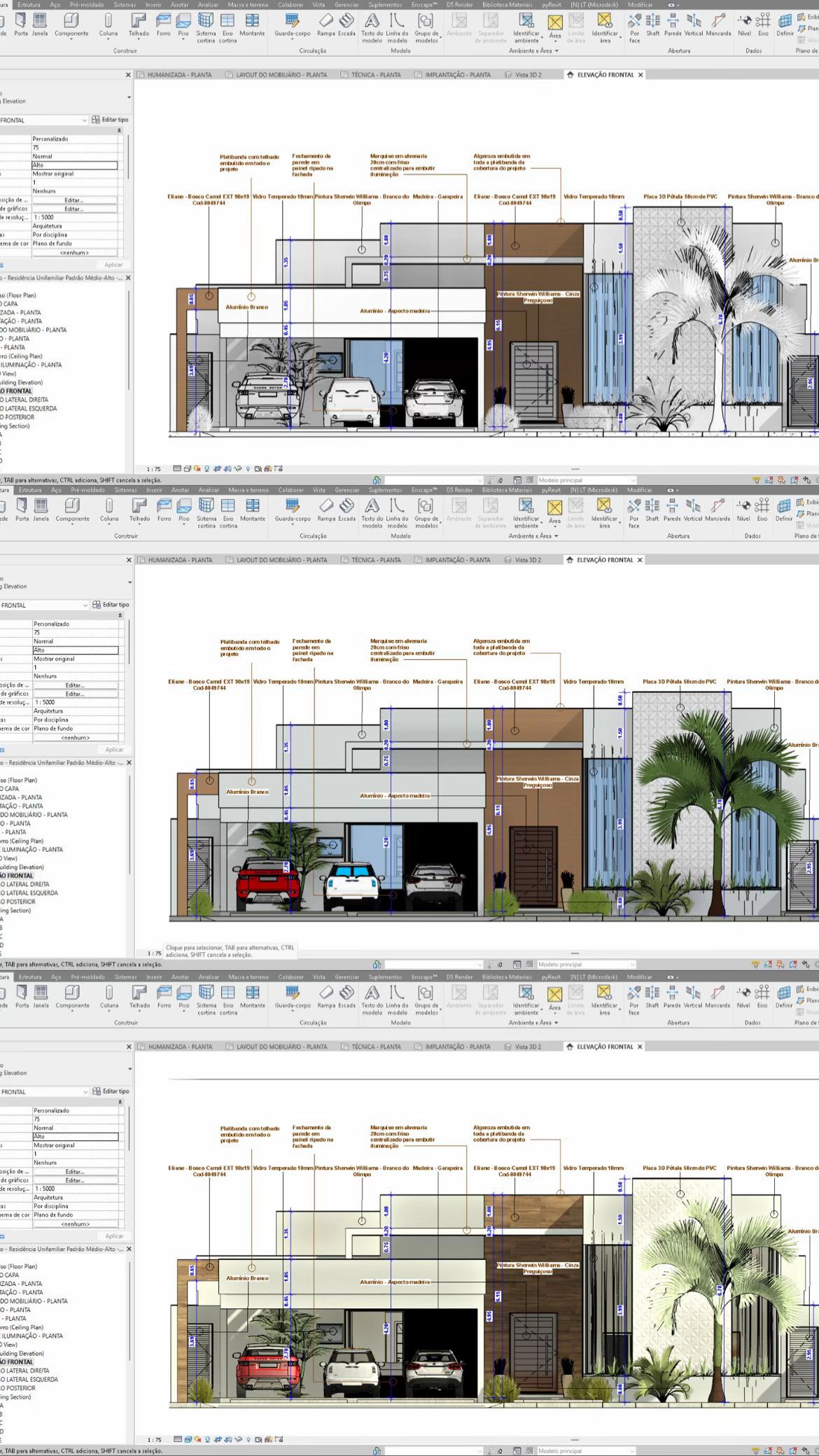Open the LAYOUT DO MOBILIÁRIO - PLANTA tab in the top screenshot
This screenshot has width=819, height=1456.
coord(276,74)
